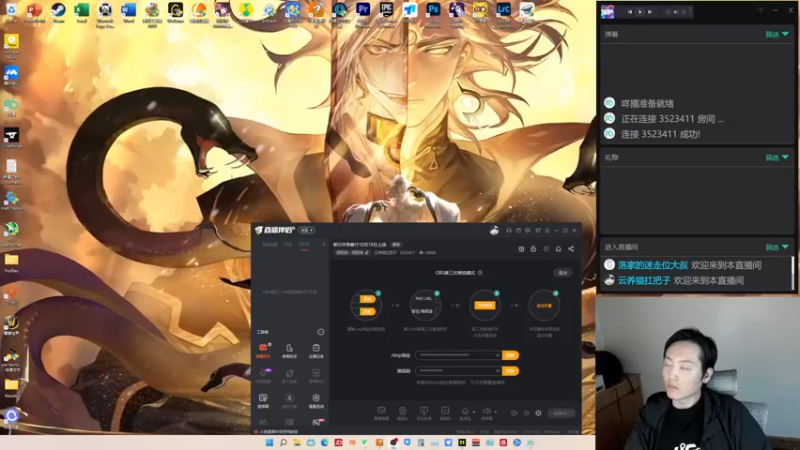Click the heart favorite icon in music player

(x=668, y=11)
